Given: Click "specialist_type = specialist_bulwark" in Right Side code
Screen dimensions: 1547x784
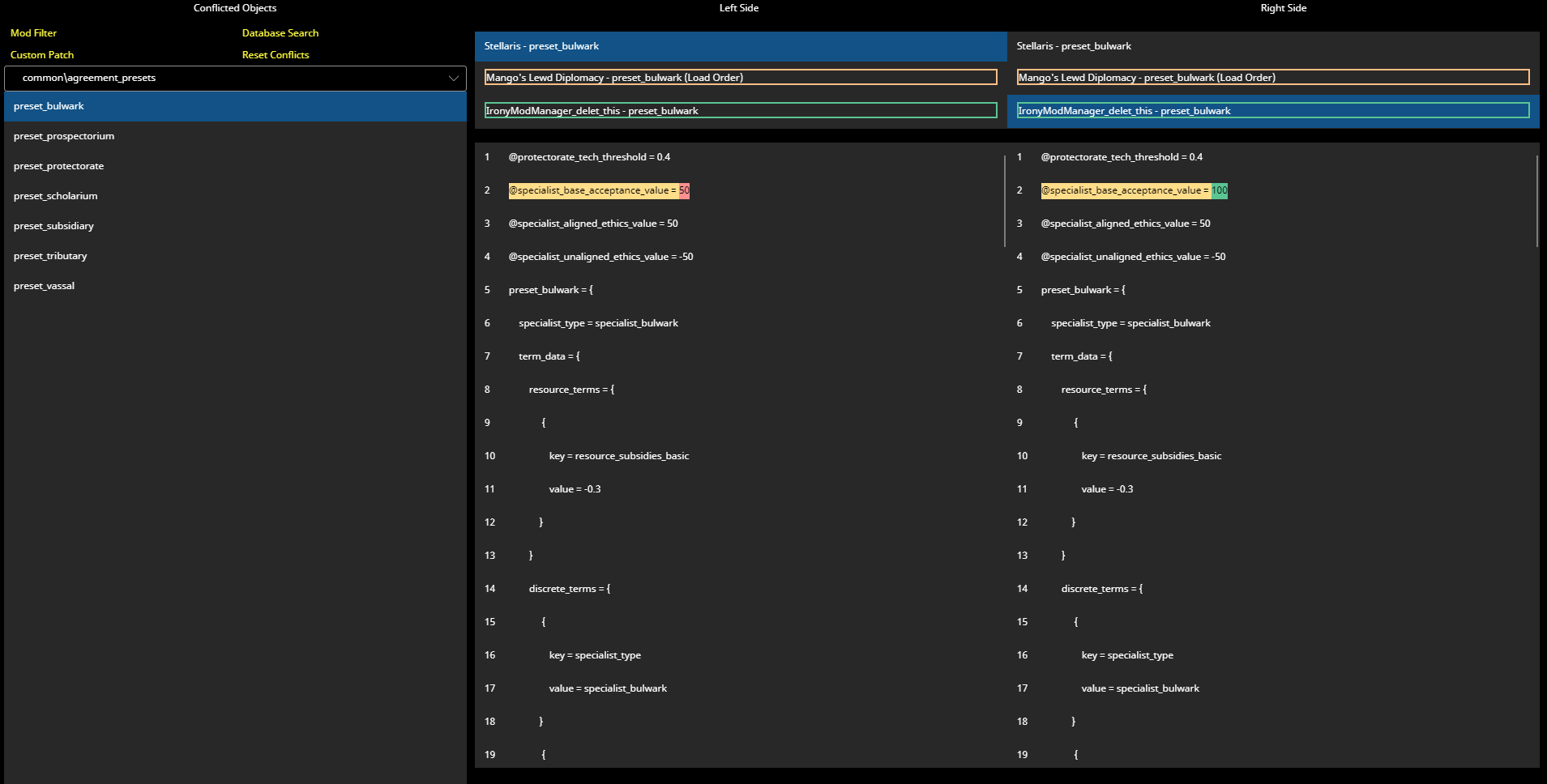Looking at the screenshot, I should click(x=1130, y=323).
